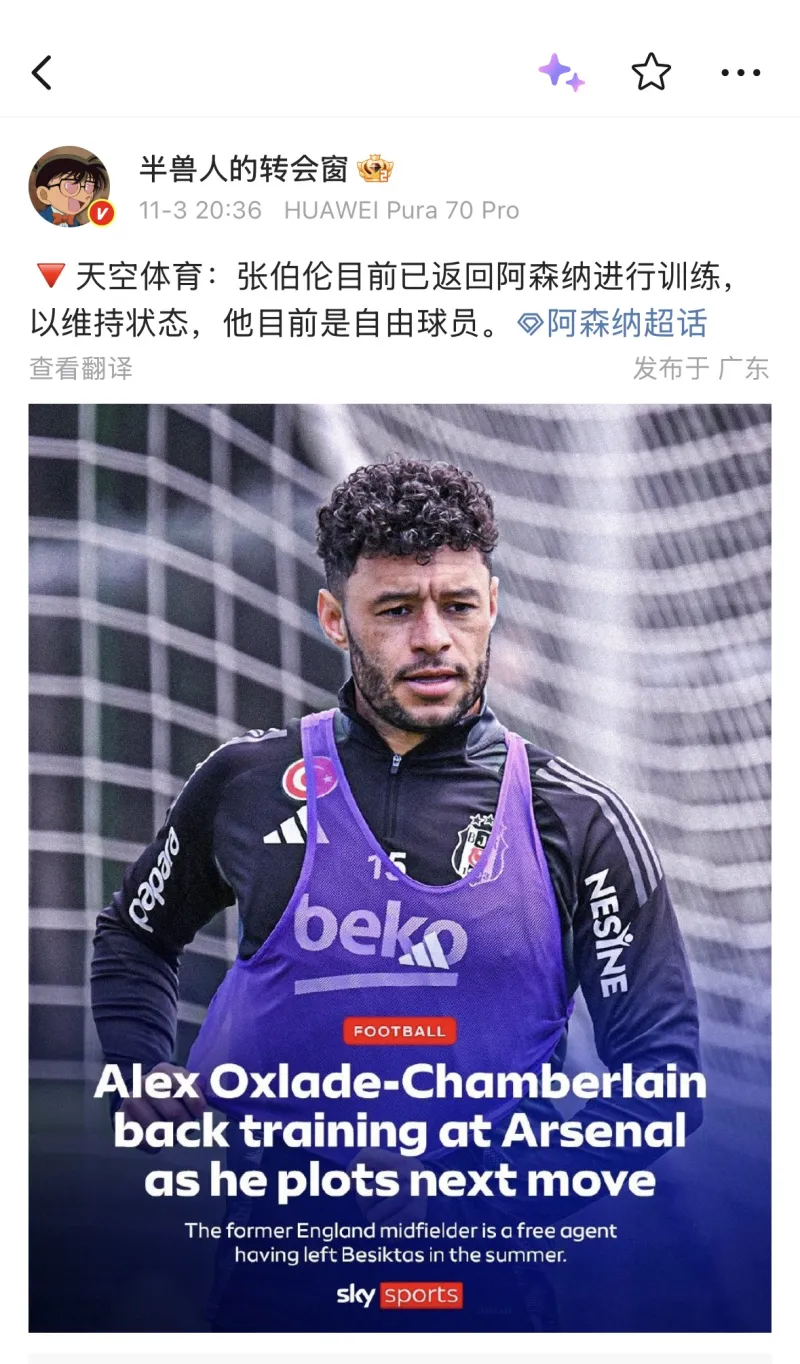Tap the gold crown membership badge

click(375, 169)
